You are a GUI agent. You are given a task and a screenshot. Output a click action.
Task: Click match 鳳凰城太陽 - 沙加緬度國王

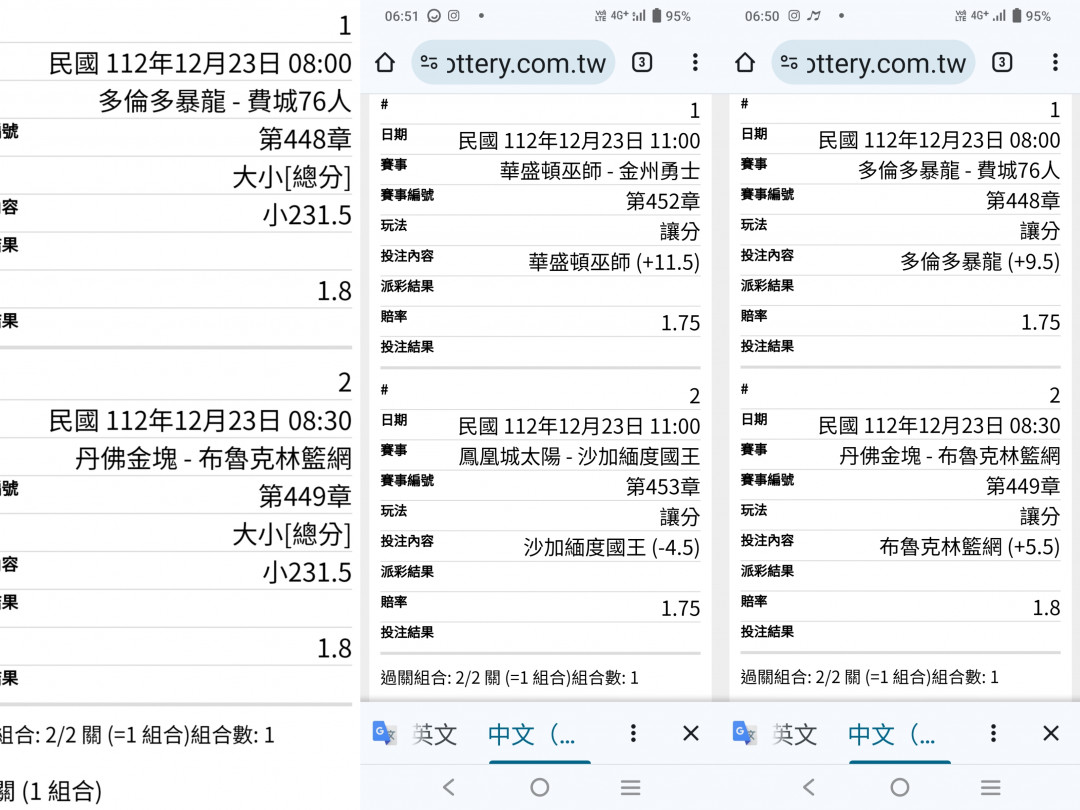(579, 456)
